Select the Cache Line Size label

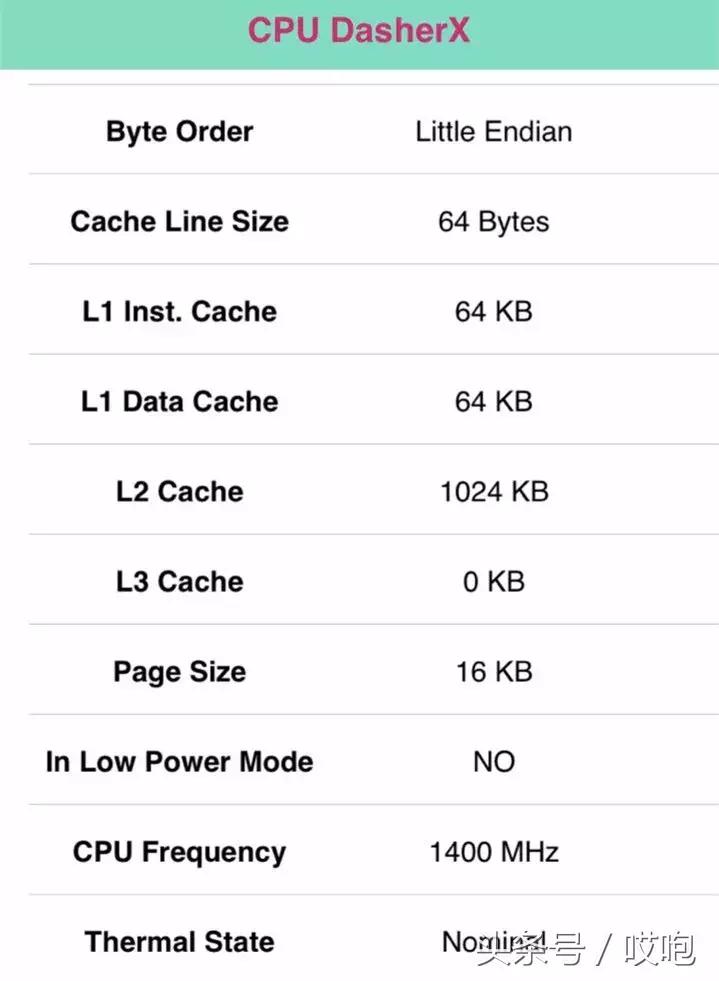(179, 222)
